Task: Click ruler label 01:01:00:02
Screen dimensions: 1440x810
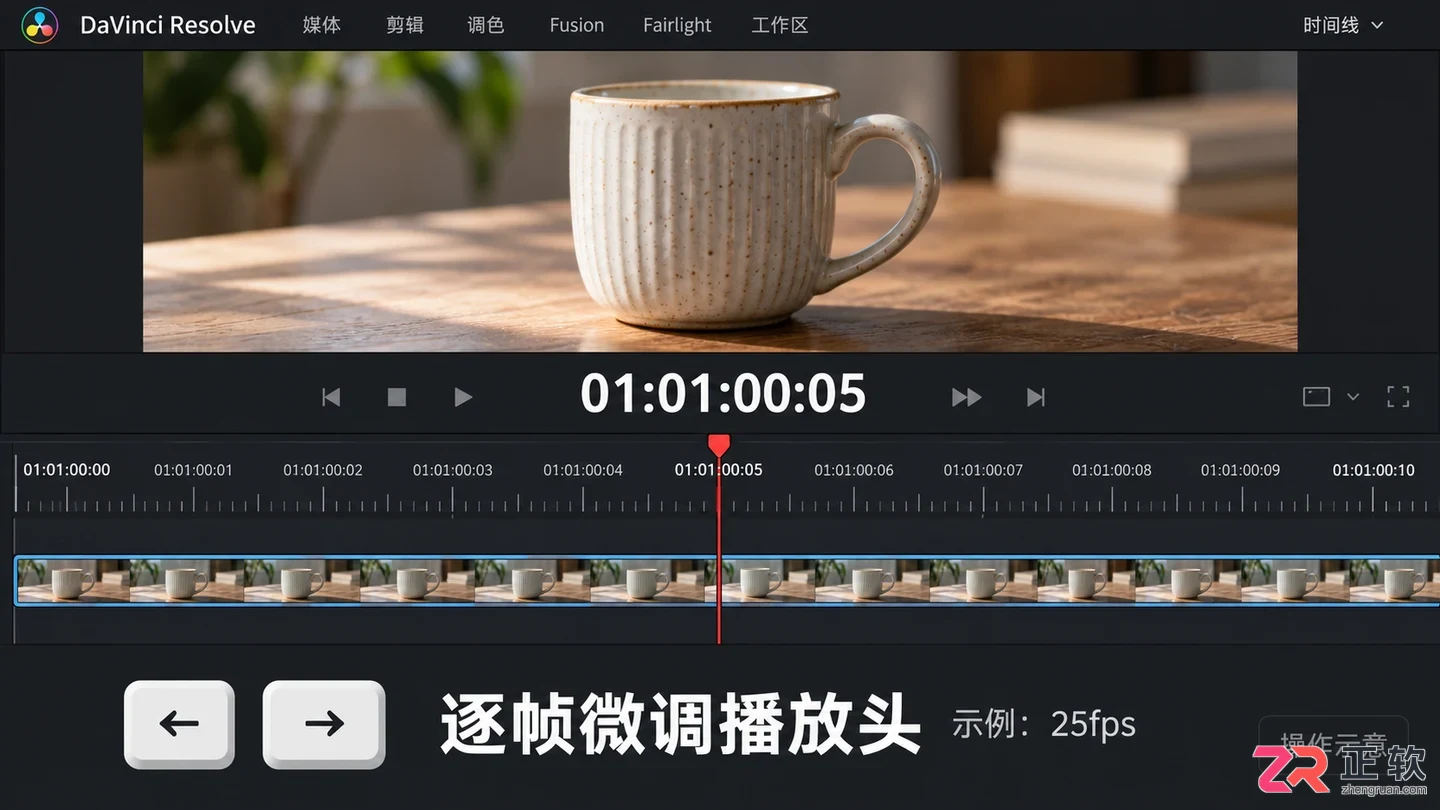Action: pyautogui.click(x=323, y=470)
